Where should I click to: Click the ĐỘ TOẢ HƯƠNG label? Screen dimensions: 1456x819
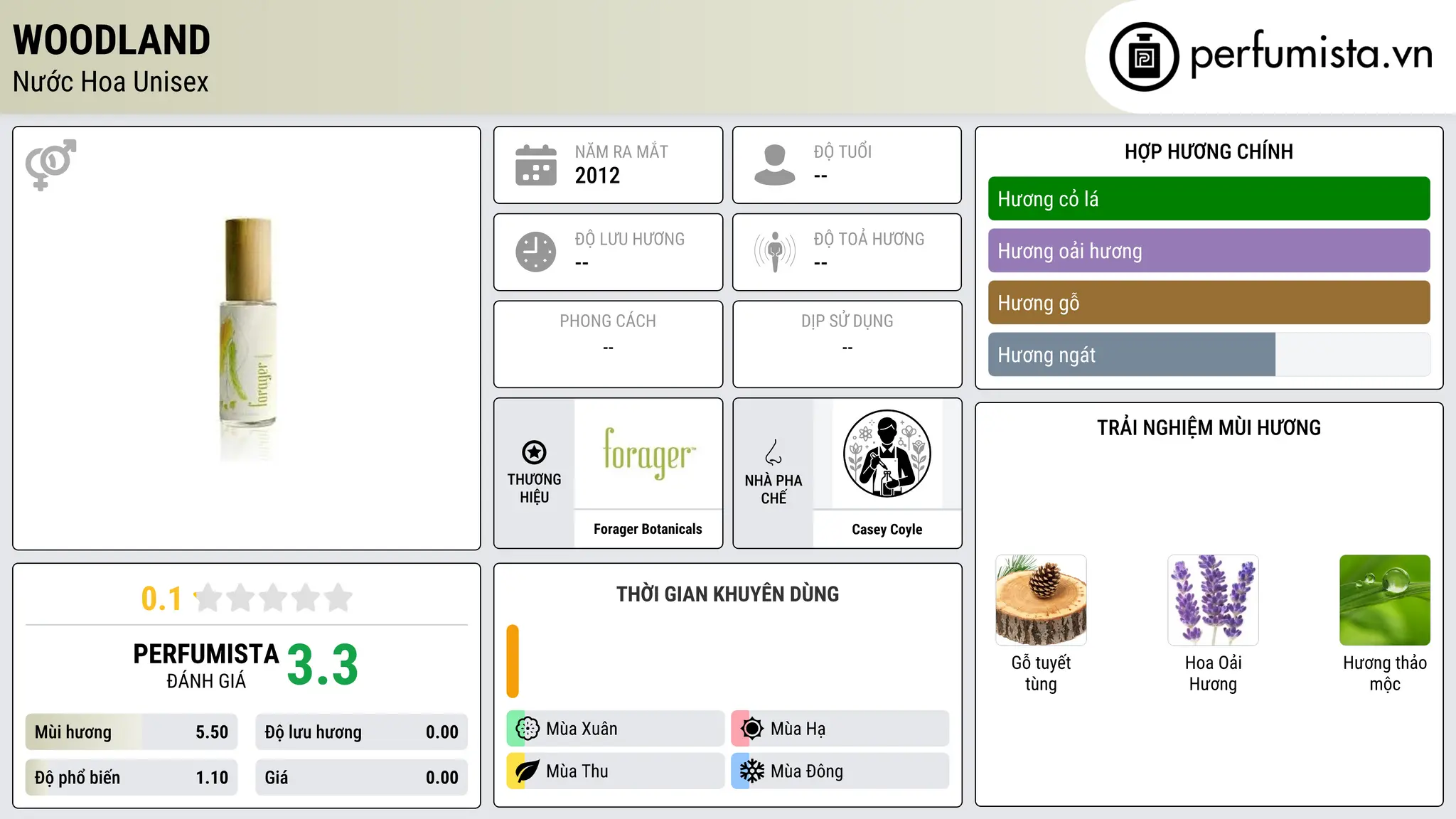(x=869, y=239)
